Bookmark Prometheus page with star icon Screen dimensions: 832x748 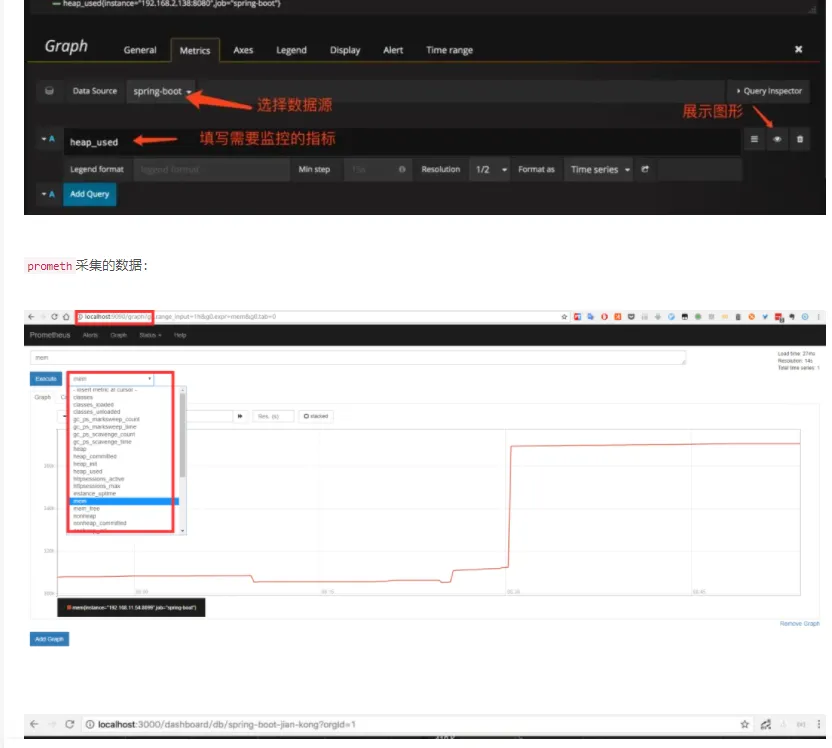[564, 317]
